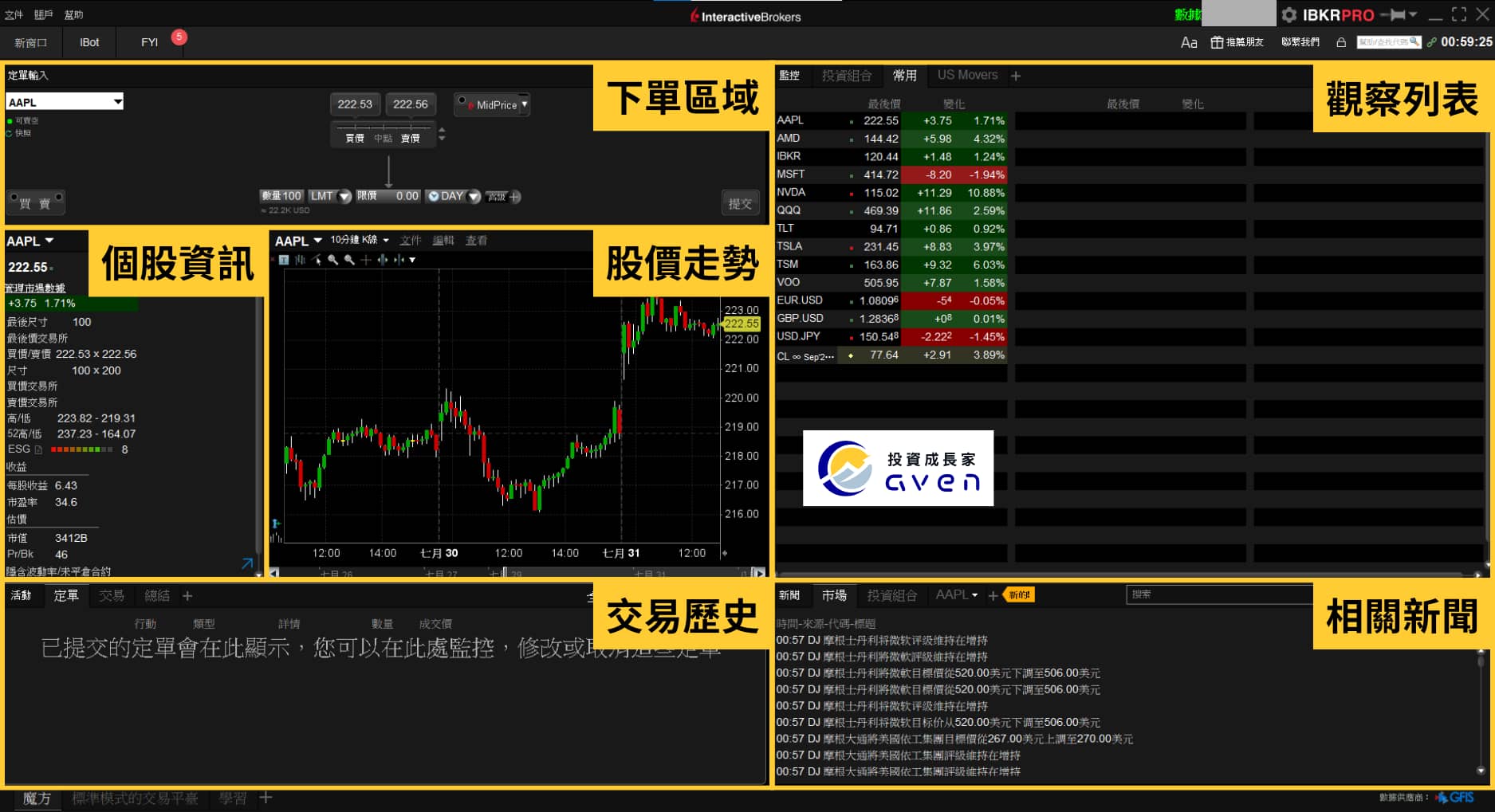Viewport: 1495px width, 812px height.
Task: Click the 222.56 ask price button
Action: click(411, 104)
